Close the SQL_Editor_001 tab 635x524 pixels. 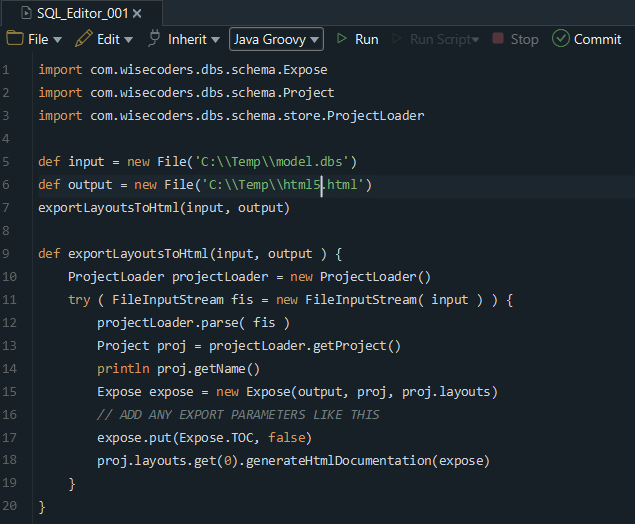pos(137,14)
